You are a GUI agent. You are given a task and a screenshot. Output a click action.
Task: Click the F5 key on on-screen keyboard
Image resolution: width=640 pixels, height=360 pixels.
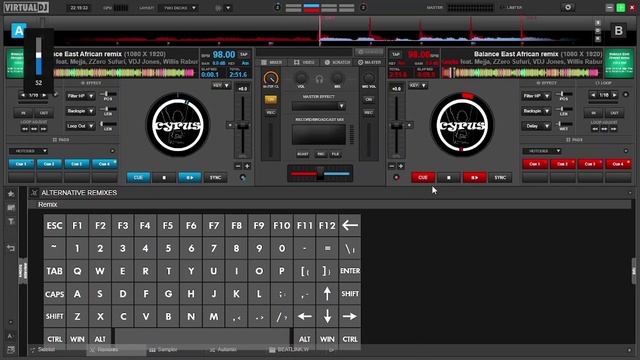tap(168, 225)
